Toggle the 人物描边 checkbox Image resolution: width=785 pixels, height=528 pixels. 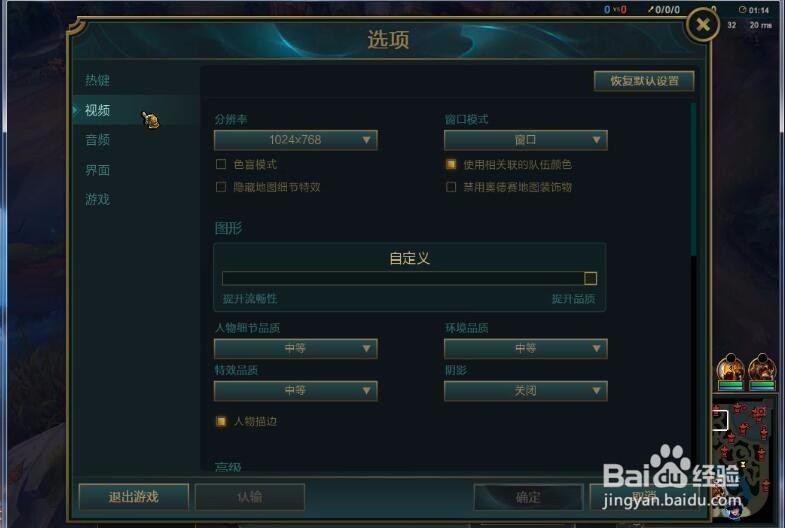point(221,421)
